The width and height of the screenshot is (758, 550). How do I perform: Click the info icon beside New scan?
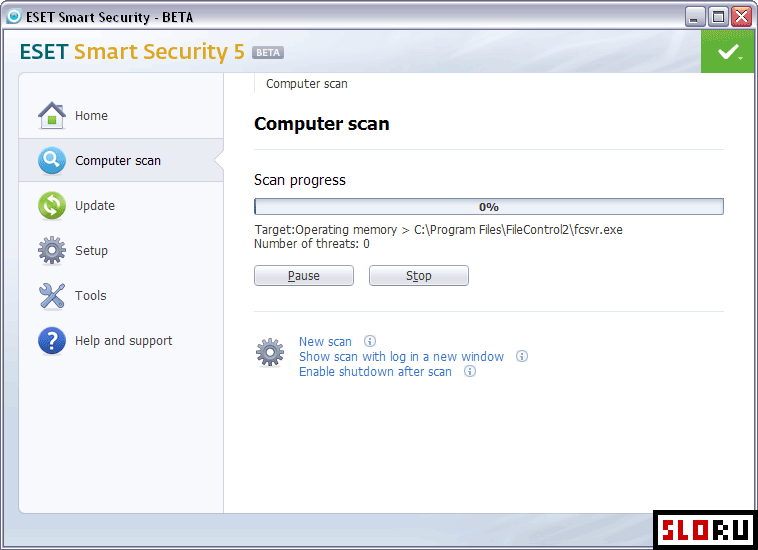[370, 341]
